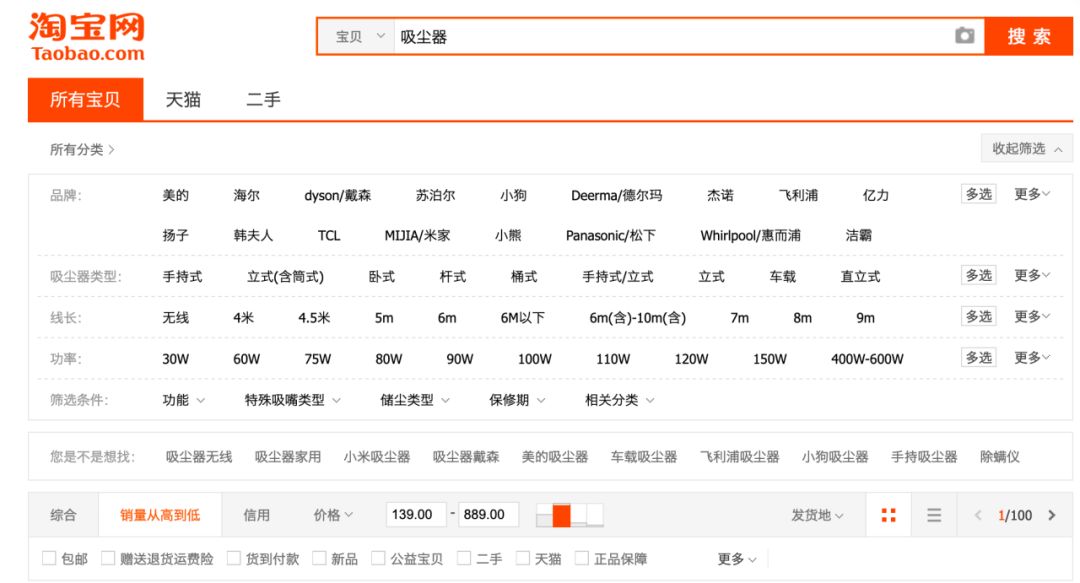Toggle the 公益宝贝 checkbox
This screenshot has height=583, width=1080.
click(x=378, y=558)
